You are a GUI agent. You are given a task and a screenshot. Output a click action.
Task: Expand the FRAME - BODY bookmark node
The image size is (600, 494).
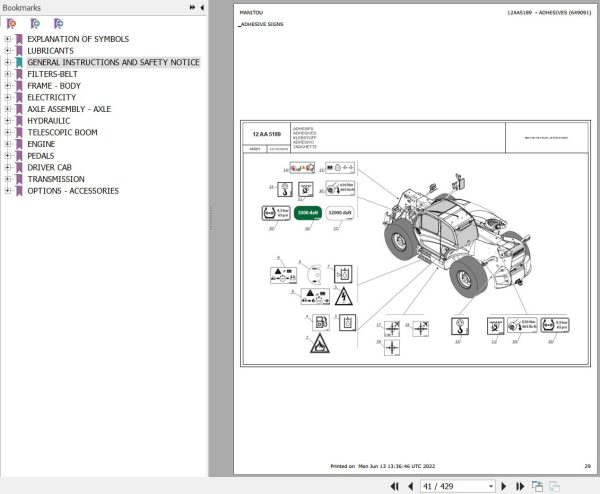point(7,86)
